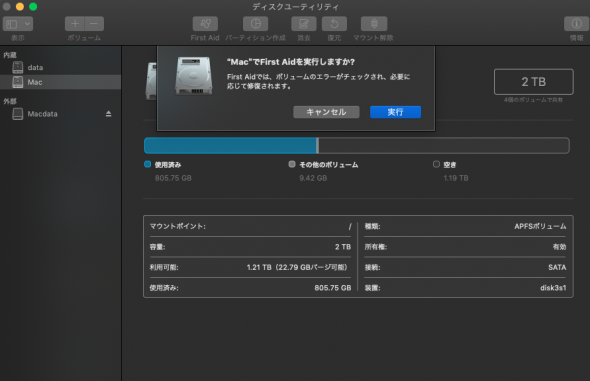
Task: Open the sidebar view (表示) dropdown
Action: tap(18, 24)
